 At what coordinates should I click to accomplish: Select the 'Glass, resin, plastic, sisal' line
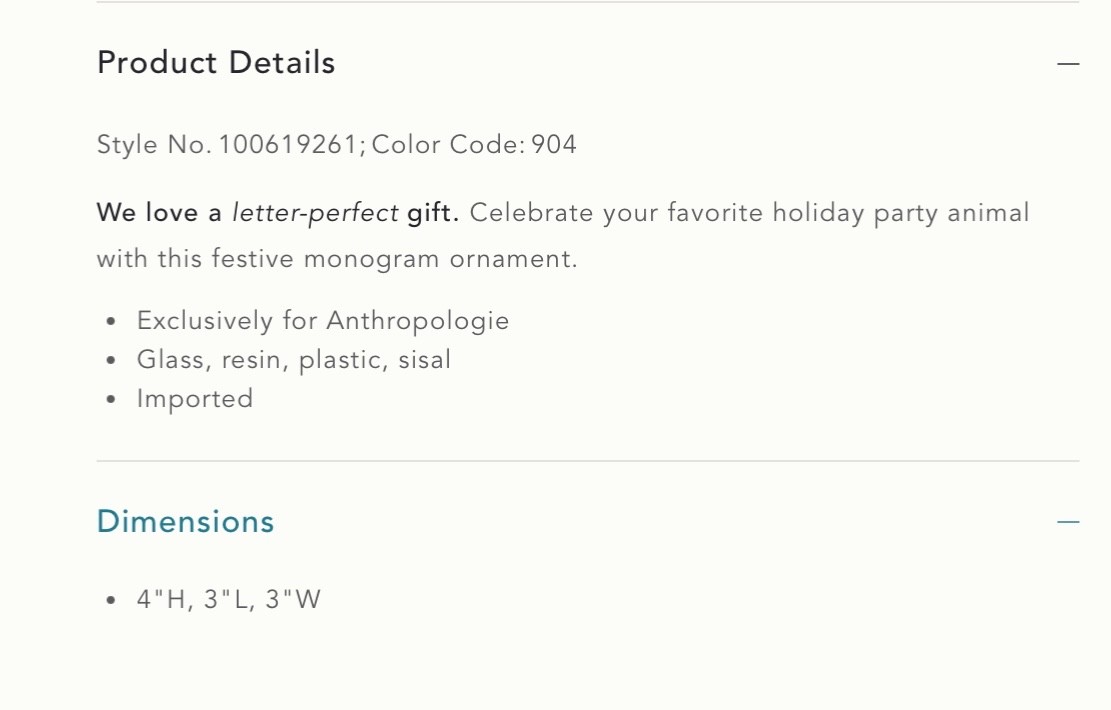(x=294, y=360)
